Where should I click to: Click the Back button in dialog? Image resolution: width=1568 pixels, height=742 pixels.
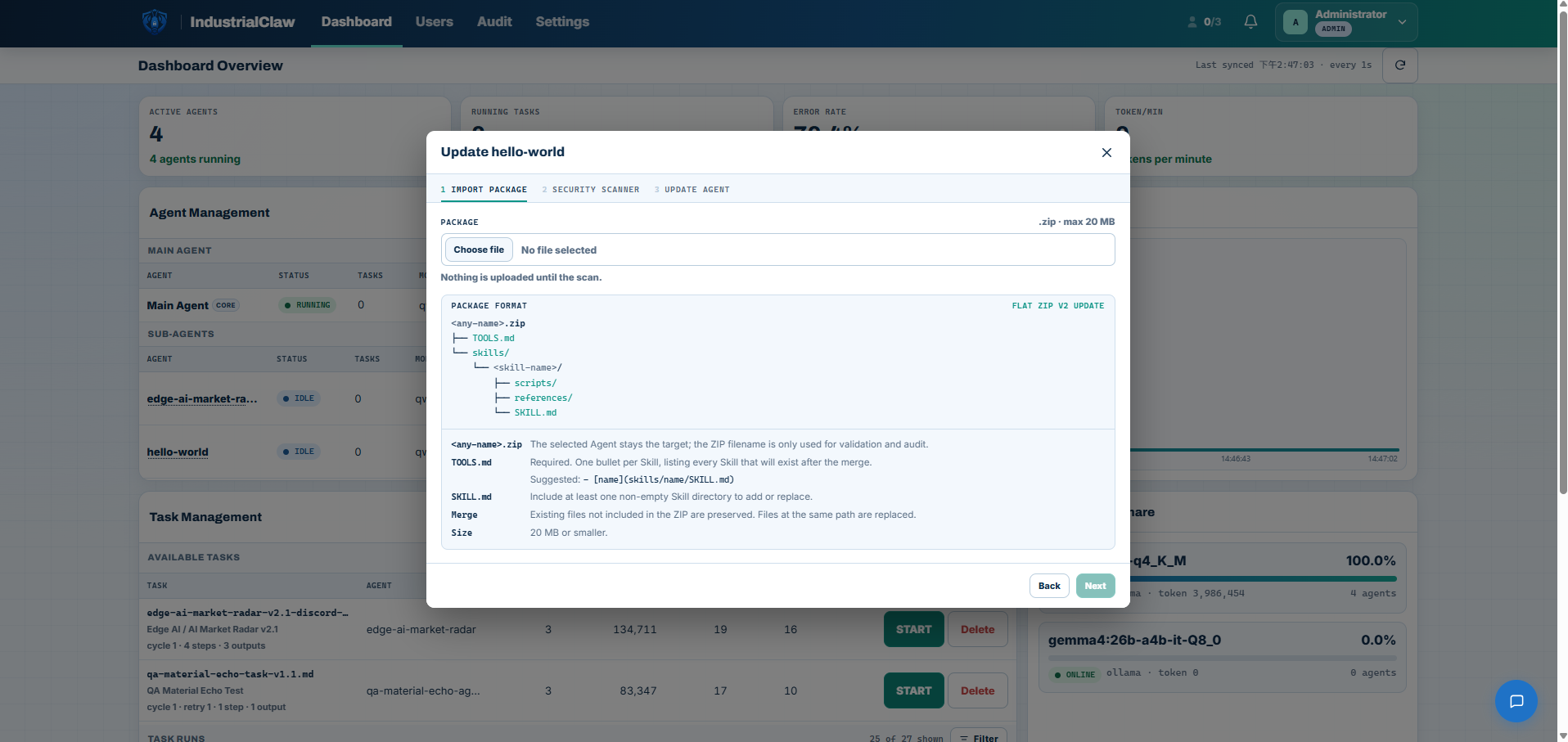tap(1049, 586)
